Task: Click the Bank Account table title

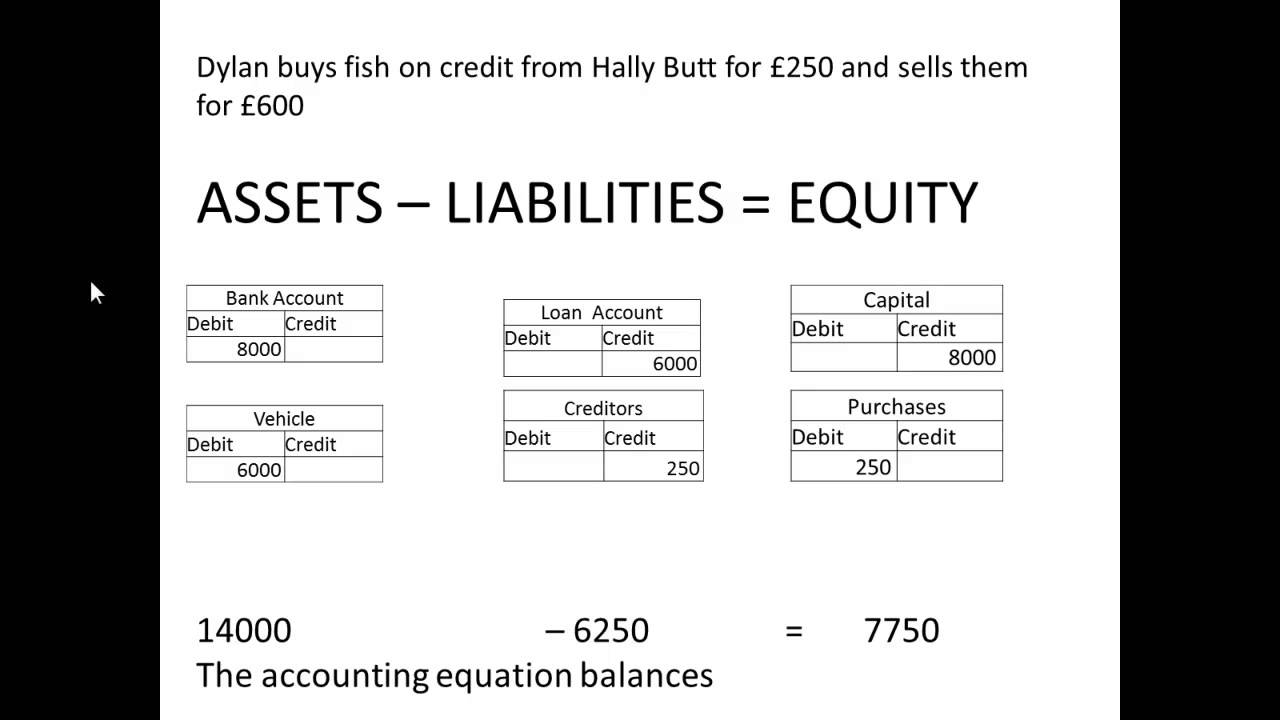Action: point(284,298)
